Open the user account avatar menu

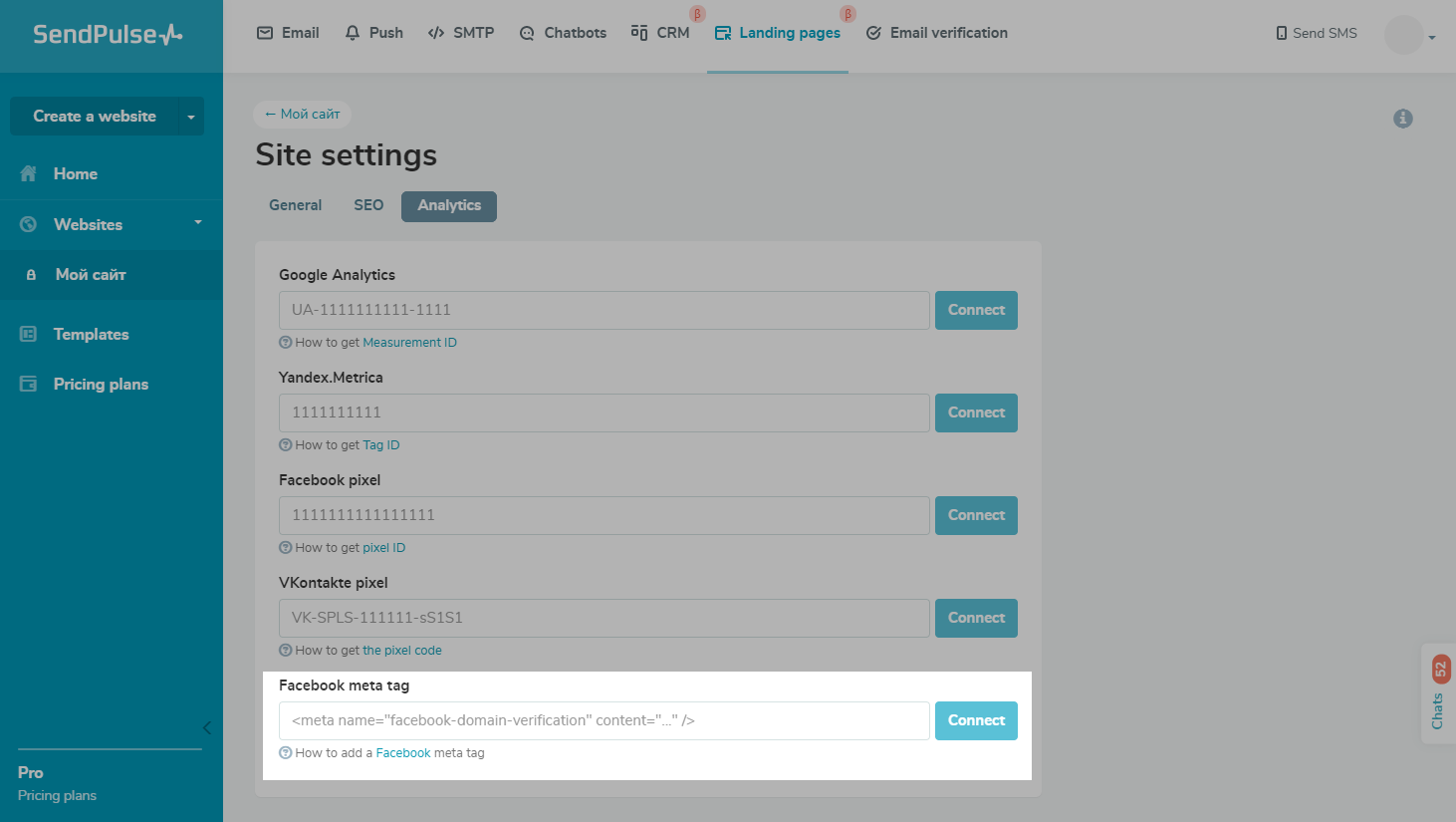1404,35
